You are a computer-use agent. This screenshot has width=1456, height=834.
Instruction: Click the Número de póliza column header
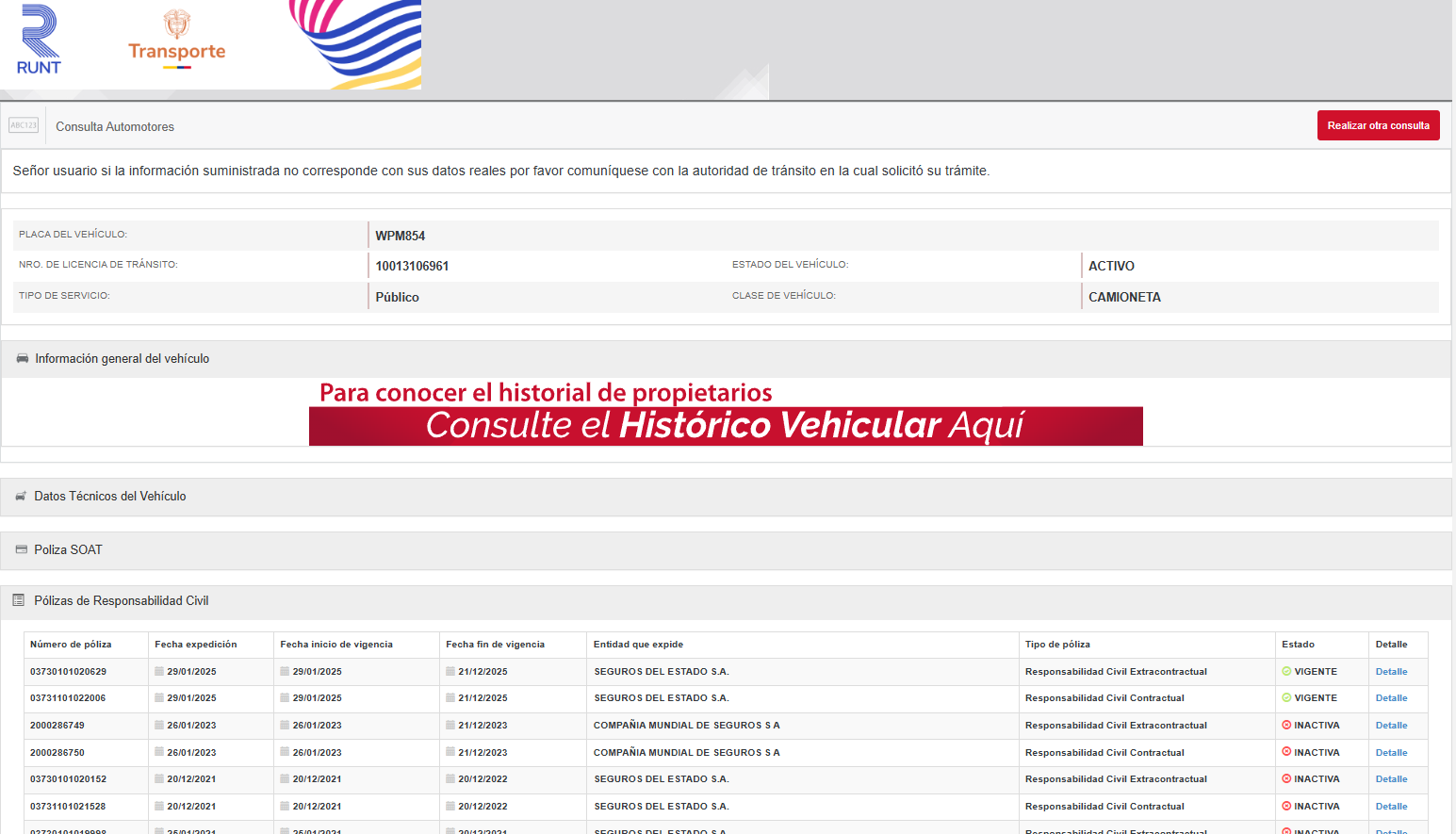tap(71, 645)
